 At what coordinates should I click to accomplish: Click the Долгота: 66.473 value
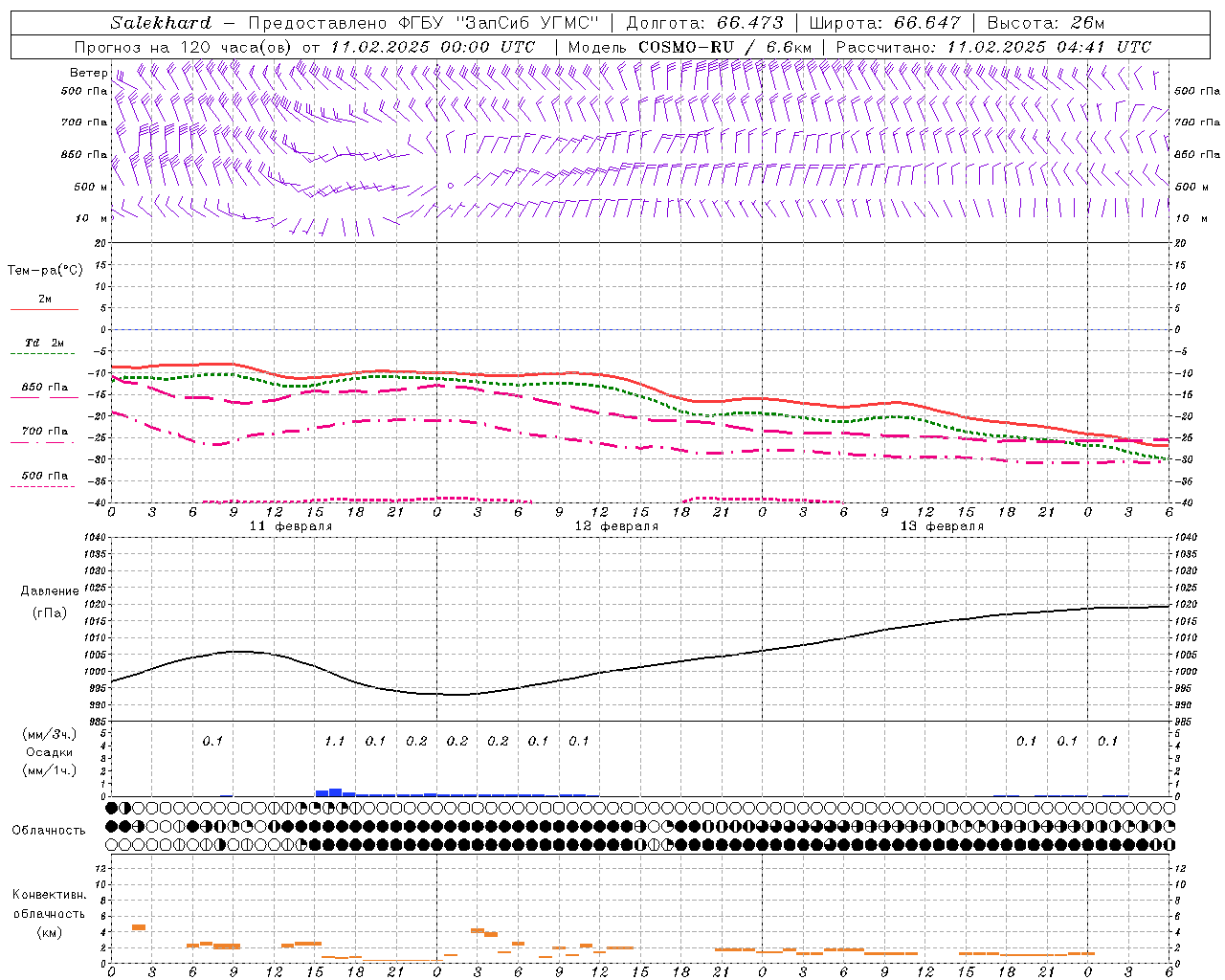tap(704, 23)
